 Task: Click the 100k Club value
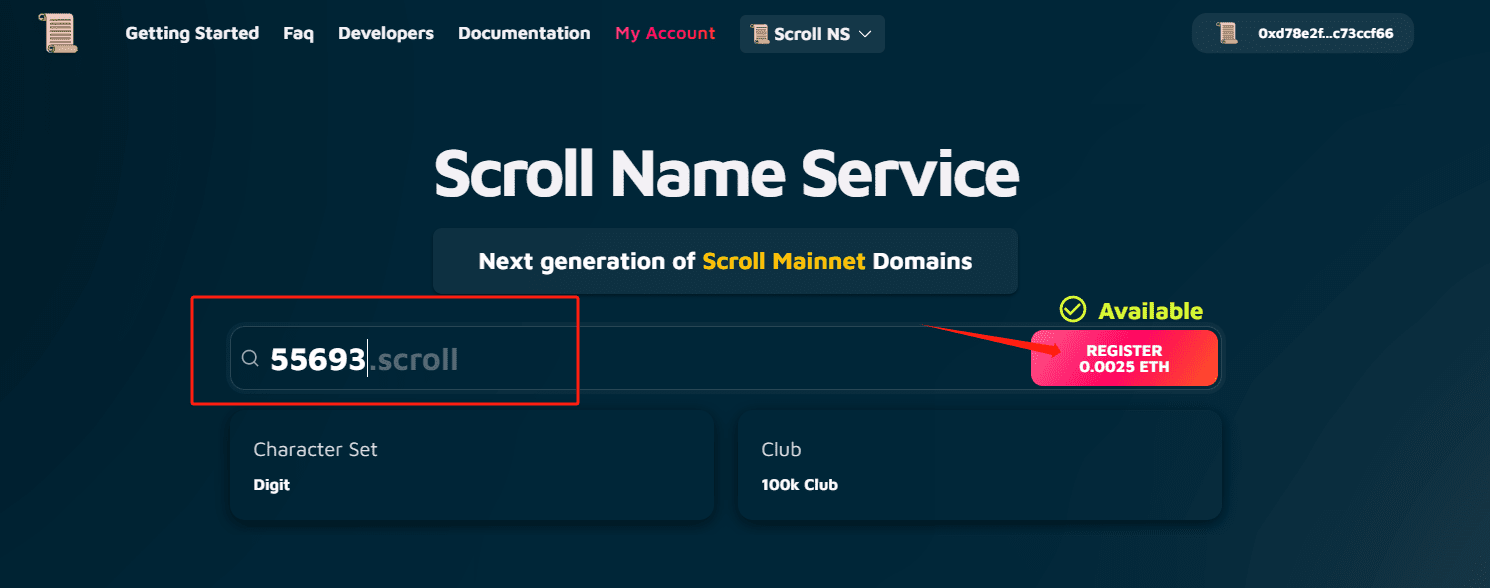coord(799,485)
